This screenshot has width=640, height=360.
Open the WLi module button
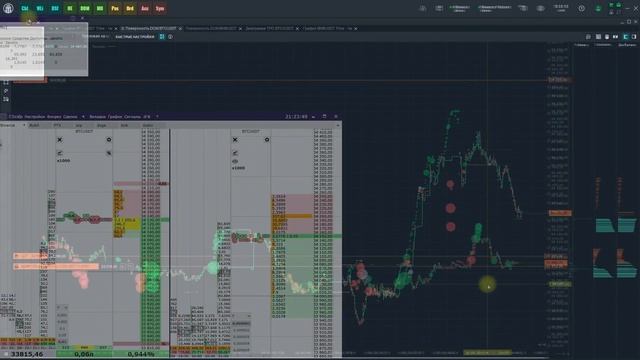(40, 8)
